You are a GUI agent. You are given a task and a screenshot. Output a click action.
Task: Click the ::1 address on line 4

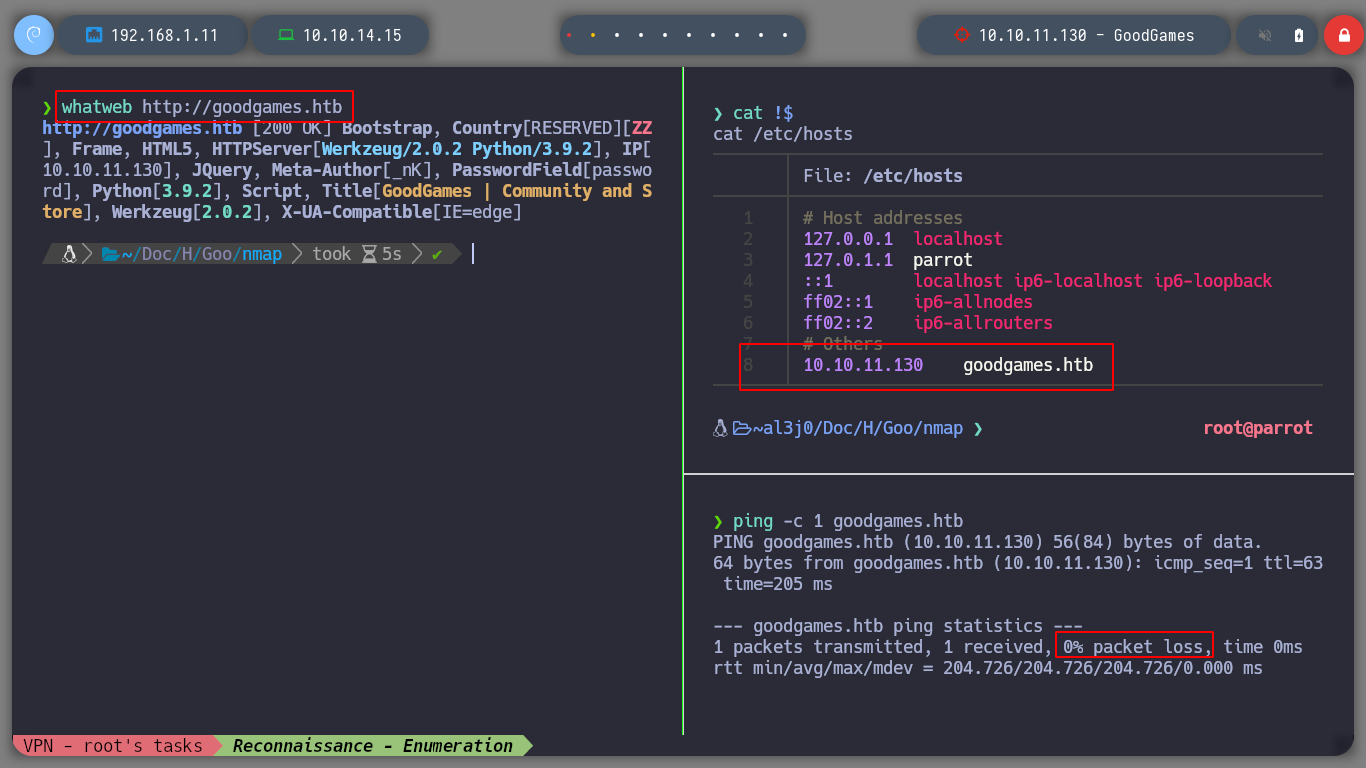[818, 281]
